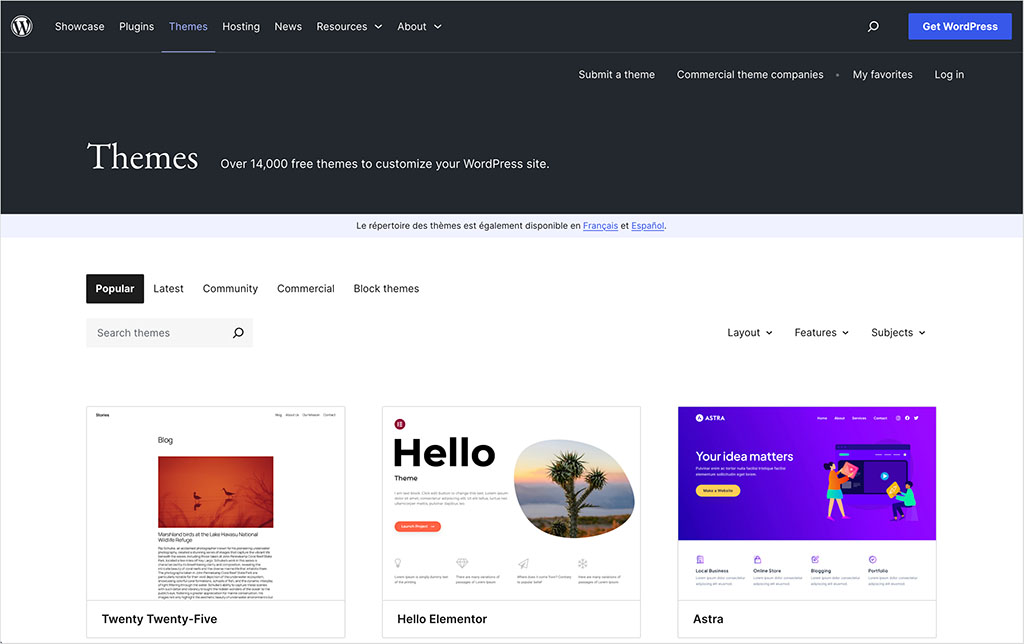Open the Hosting nav item
This screenshot has width=1024, height=644.
coord(241,26)
